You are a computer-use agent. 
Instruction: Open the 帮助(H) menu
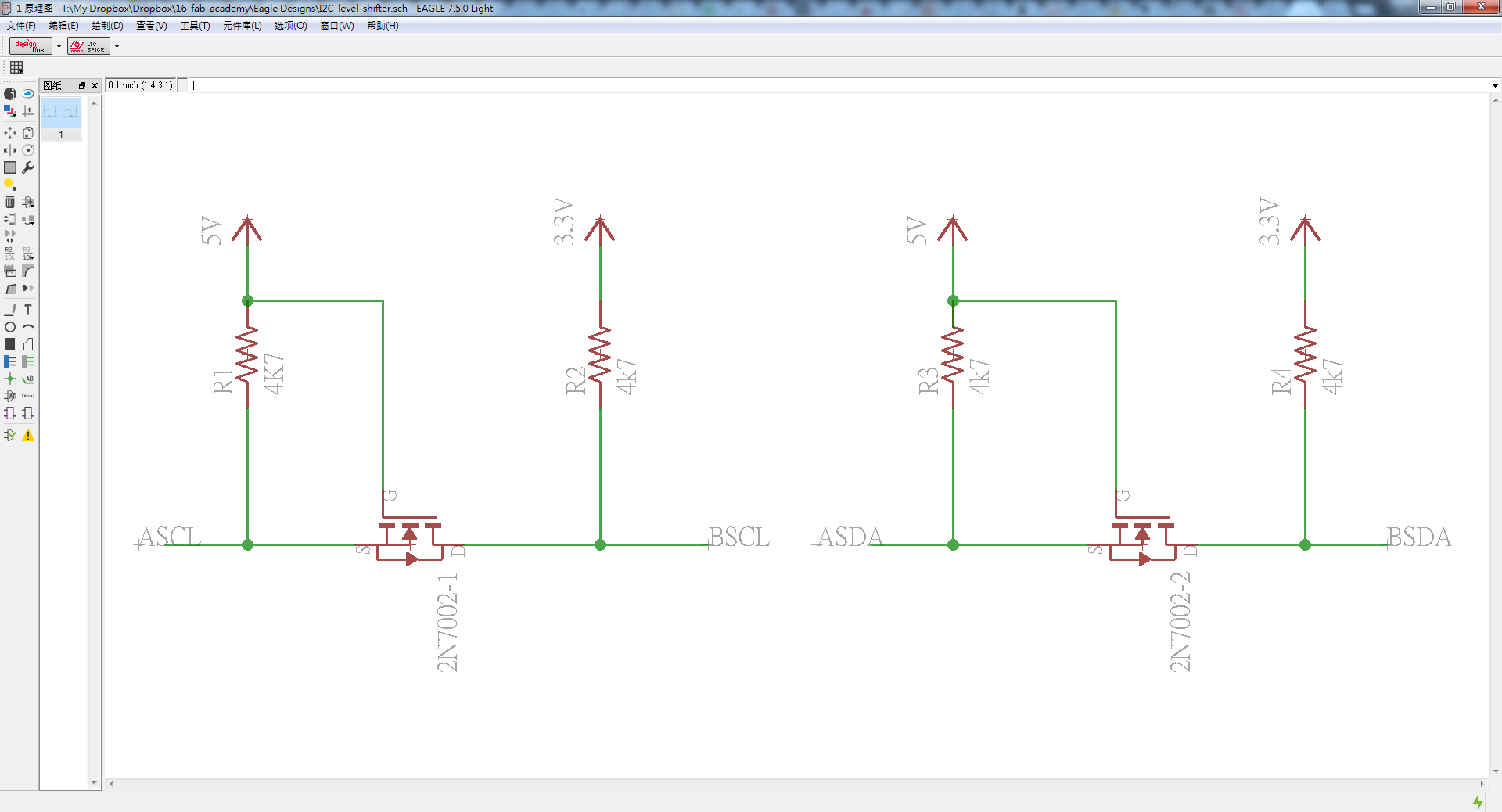click(x=383, y=26)
